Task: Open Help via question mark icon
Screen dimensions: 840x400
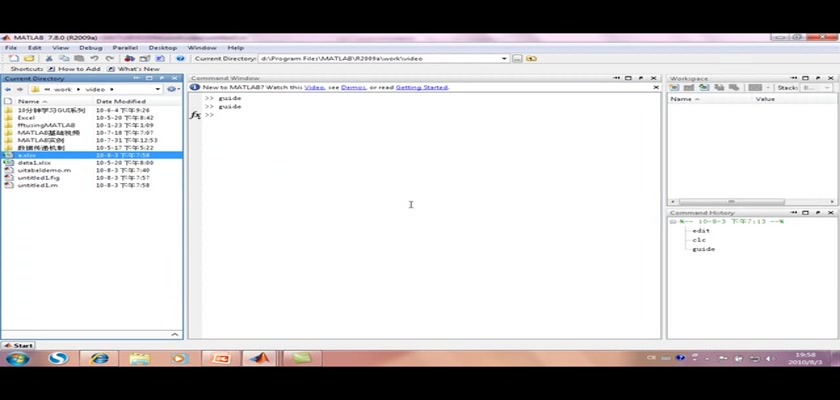Action: point(181,58)
